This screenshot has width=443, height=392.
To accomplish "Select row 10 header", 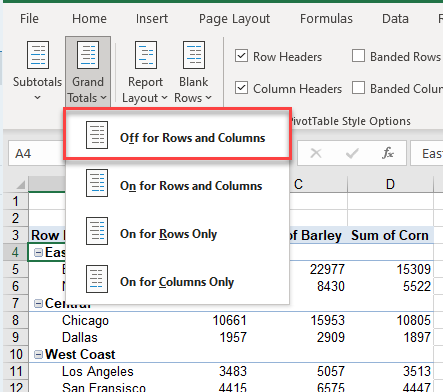I will tap(15, 354).
